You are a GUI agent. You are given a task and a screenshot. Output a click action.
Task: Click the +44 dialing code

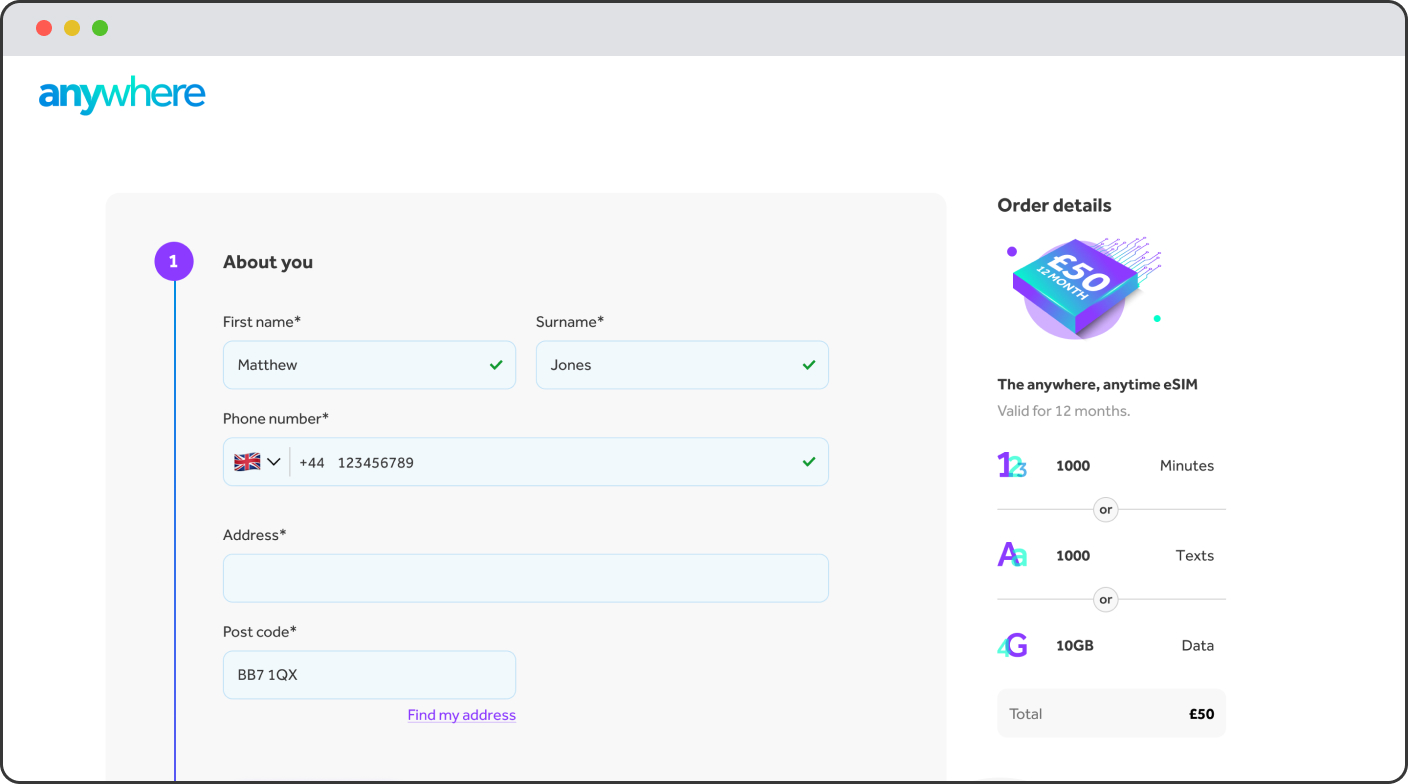click(x=312, y=463)
